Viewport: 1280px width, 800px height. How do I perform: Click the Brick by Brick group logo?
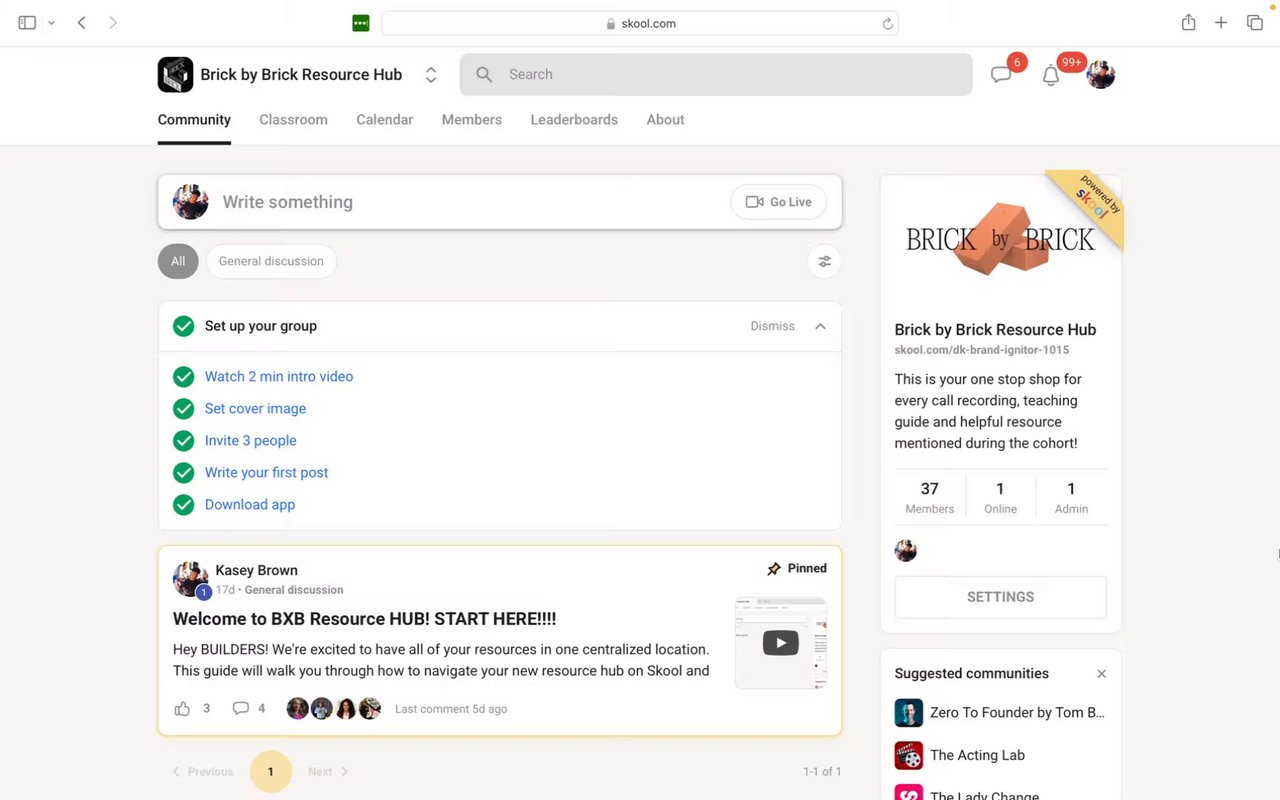pos(175,75)
